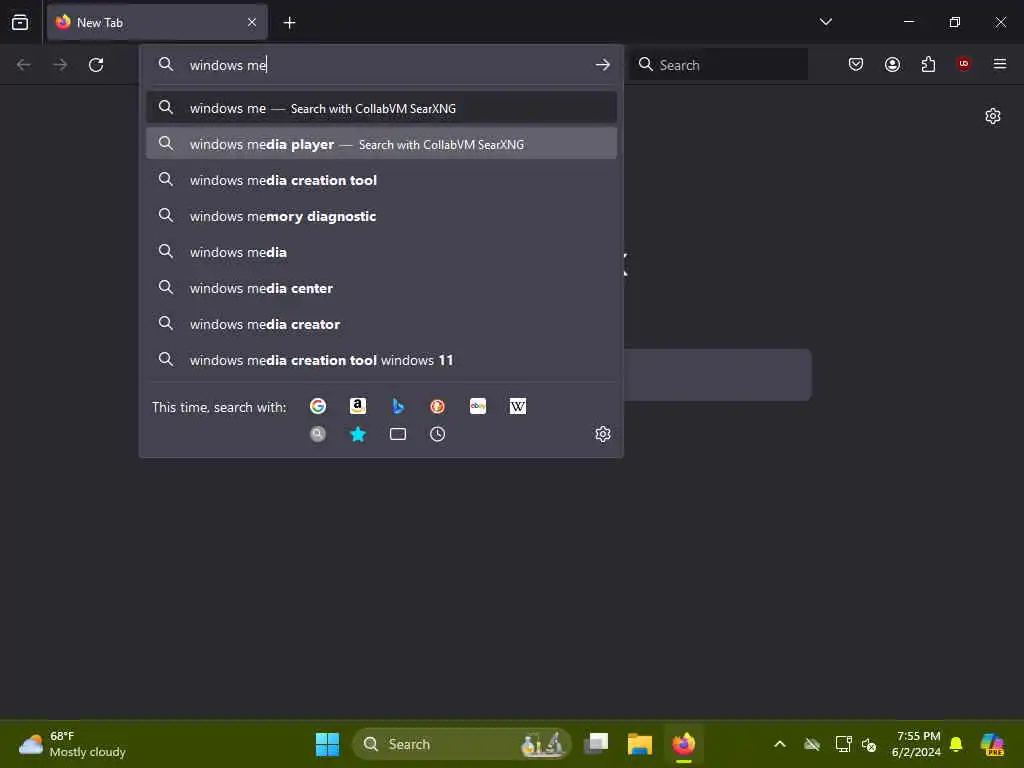Image resolution: width=1024 pixels, height=768 pixels.
Task: Click the toolbar Search box
Action: click(718, 65)
